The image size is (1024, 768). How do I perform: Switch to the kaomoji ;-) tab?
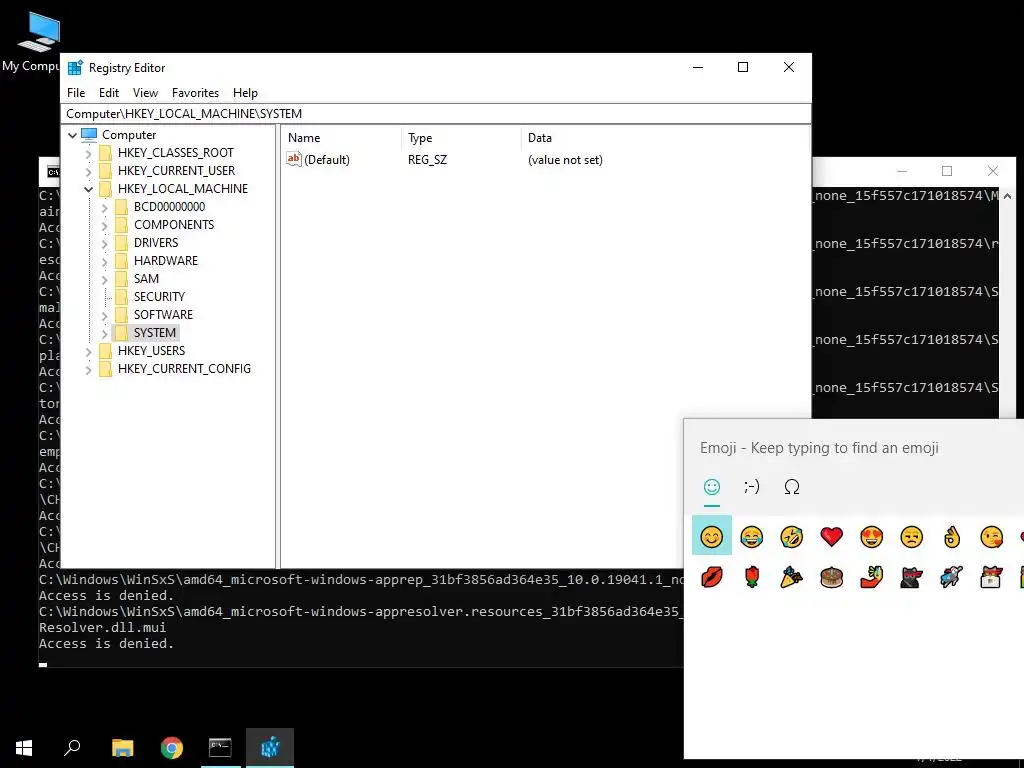[752, 487]
